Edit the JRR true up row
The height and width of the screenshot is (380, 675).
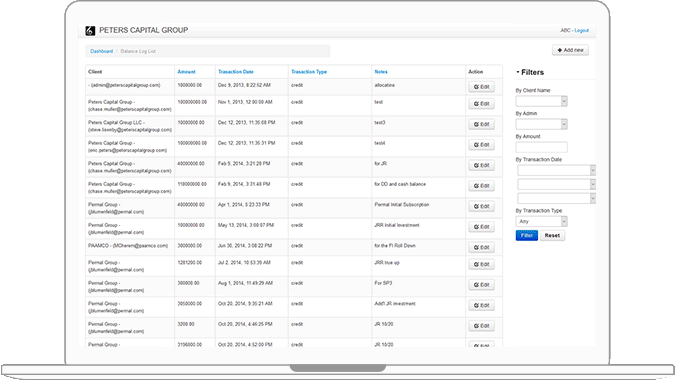481,264
